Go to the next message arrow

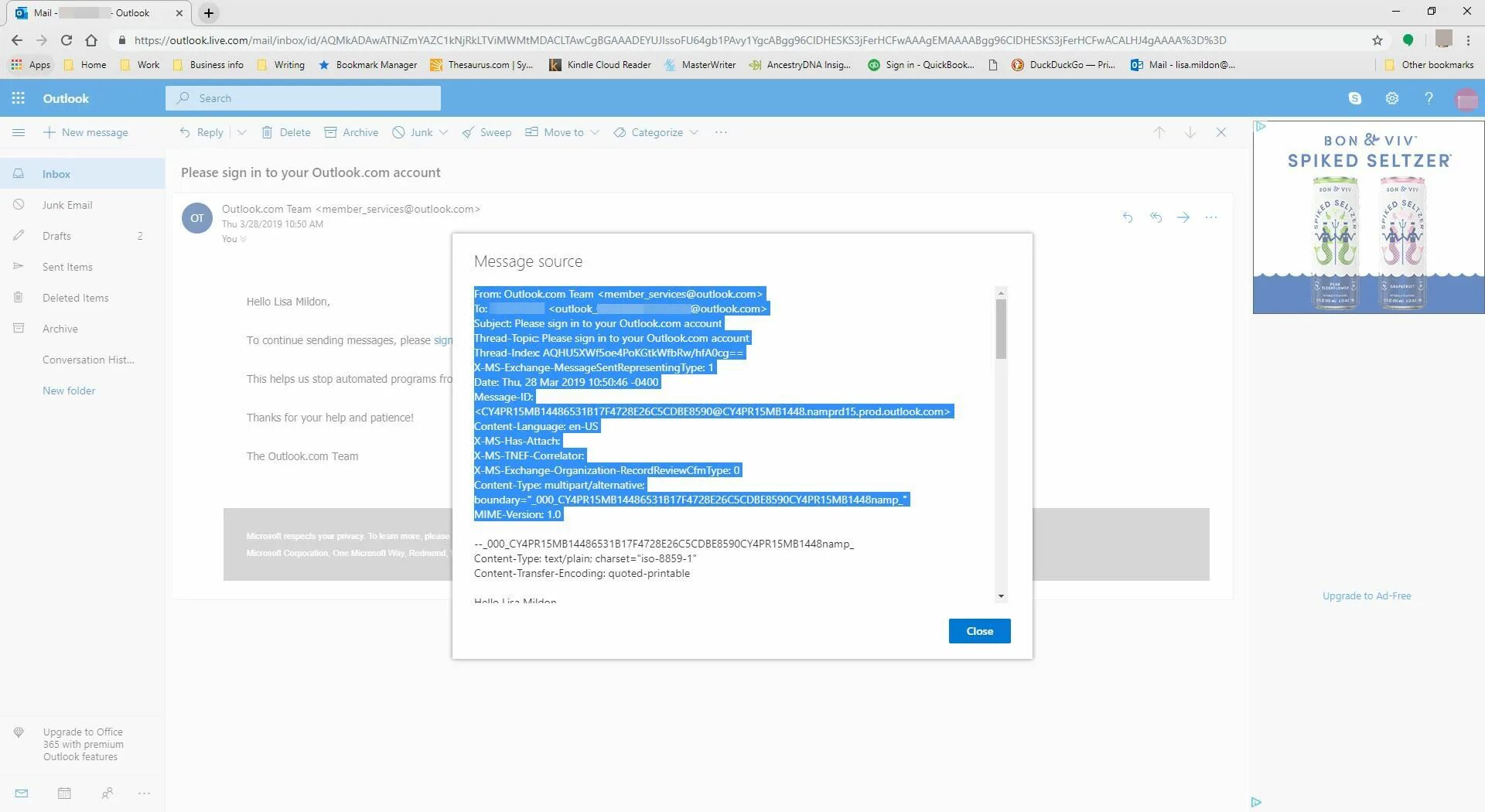pos(1190,132)
